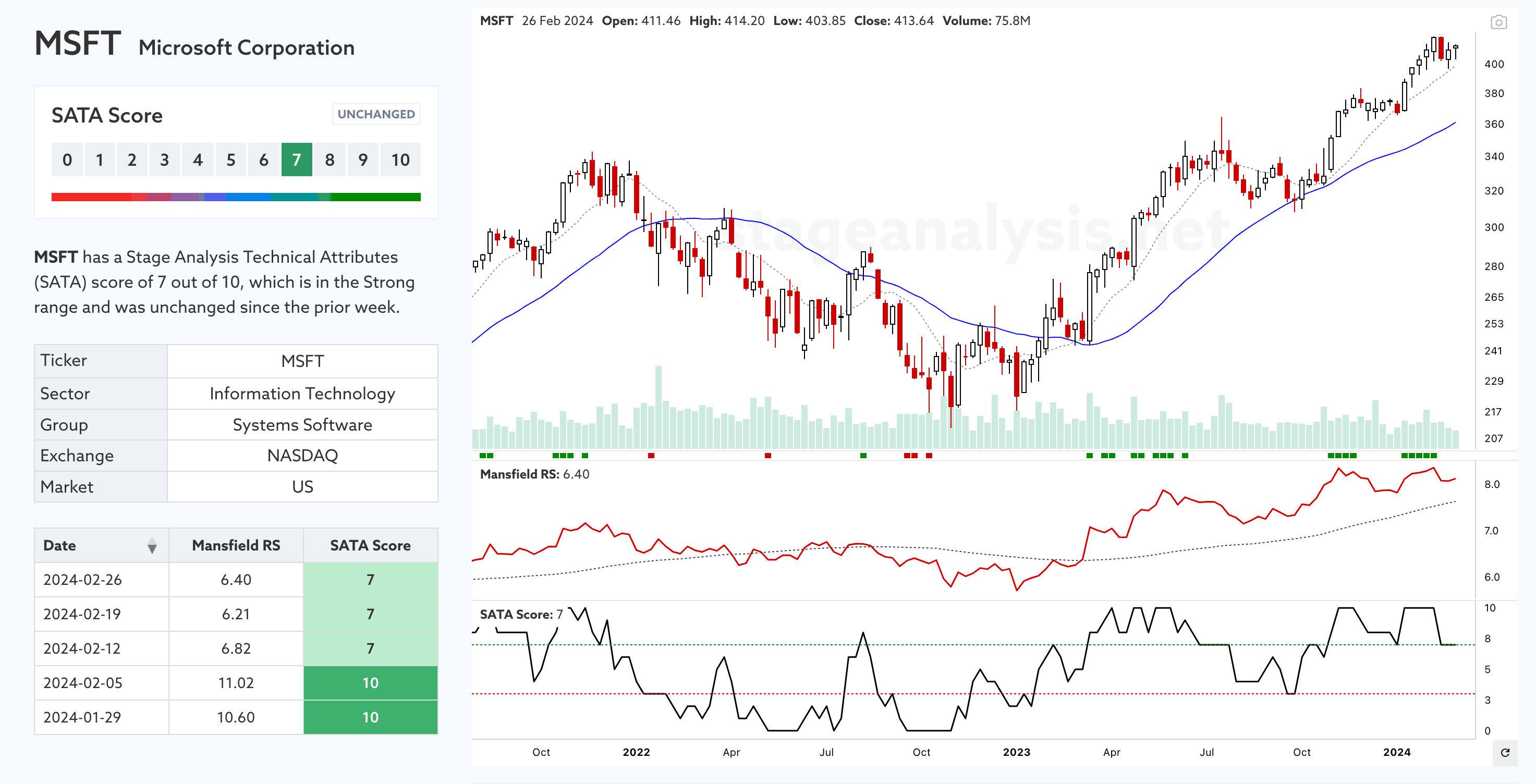Click the chart reset refresh icon
Viewport: 1536px width, 784px height.
click(x=1505, y=752)
